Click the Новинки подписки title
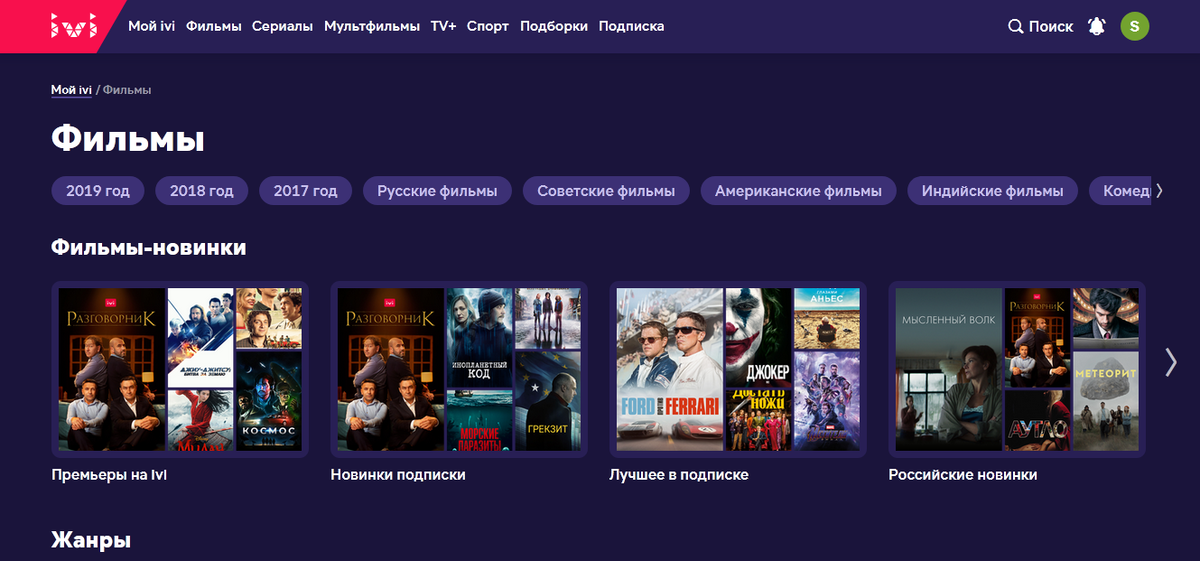This screenshot has width=1200, height=561. click(398, 475)
